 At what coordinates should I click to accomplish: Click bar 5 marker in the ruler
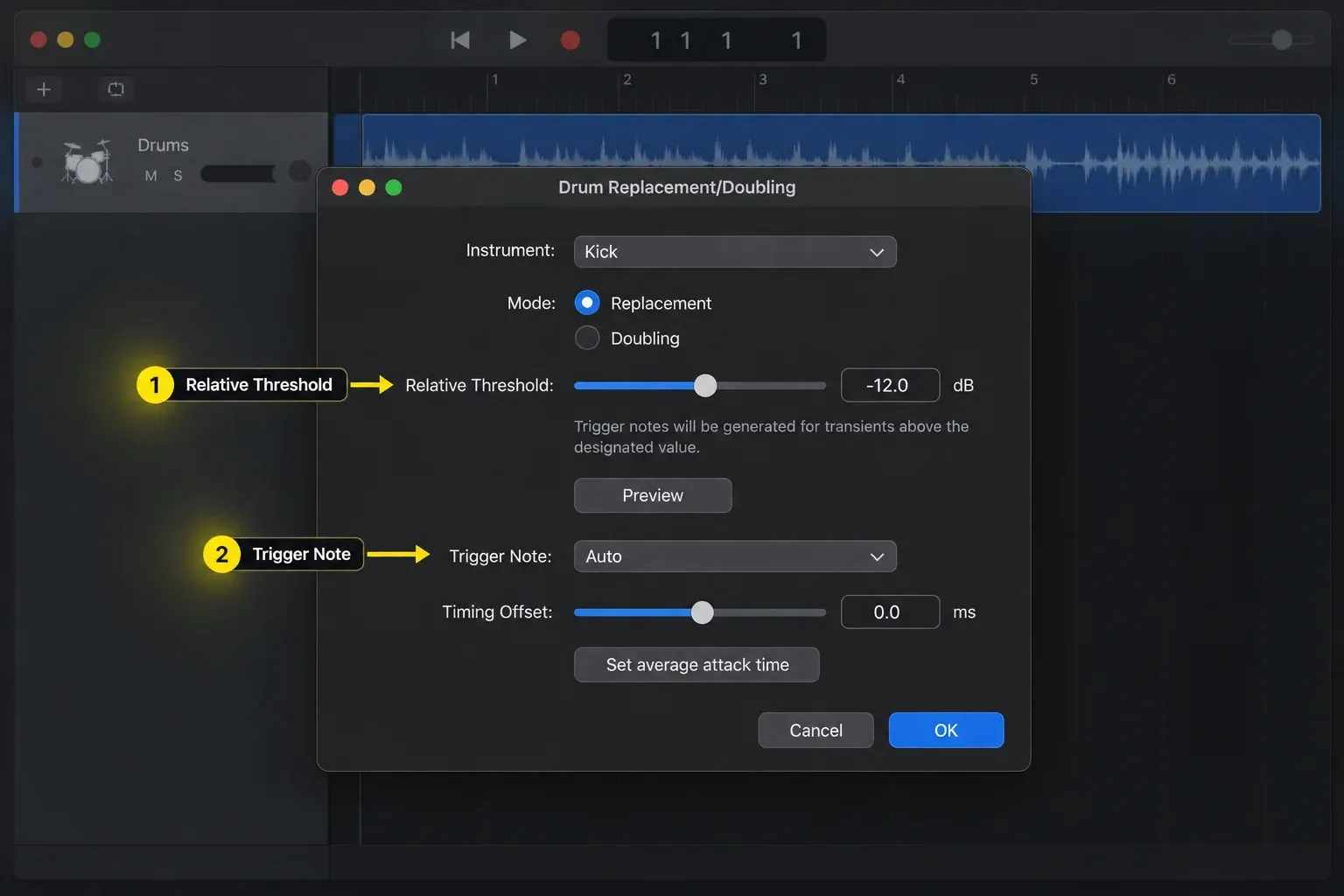[x=1034, y=80]
